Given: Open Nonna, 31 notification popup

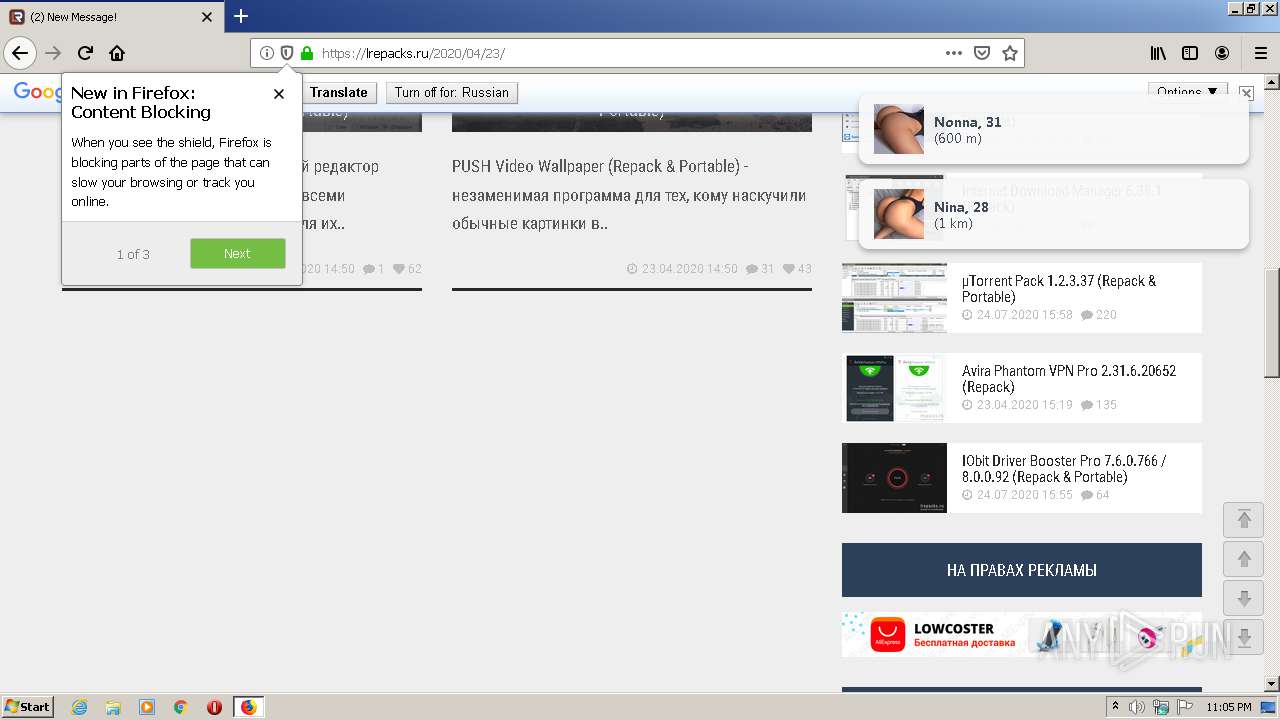Looking at the screenshot, I should (1054, 129).
